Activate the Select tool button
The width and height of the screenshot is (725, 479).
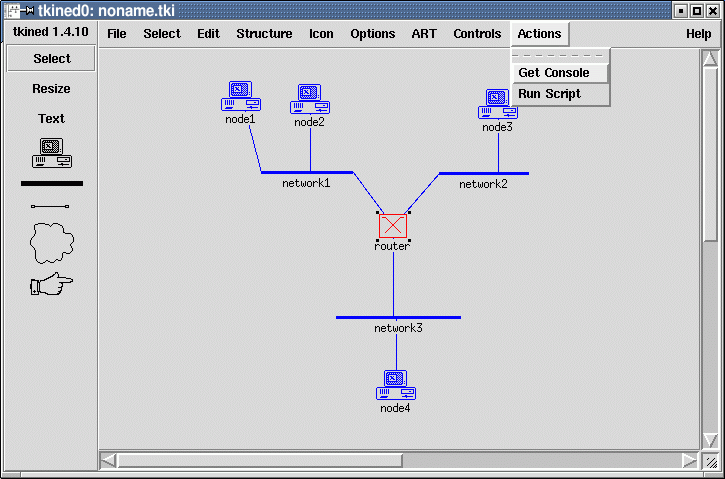point(52,59)
